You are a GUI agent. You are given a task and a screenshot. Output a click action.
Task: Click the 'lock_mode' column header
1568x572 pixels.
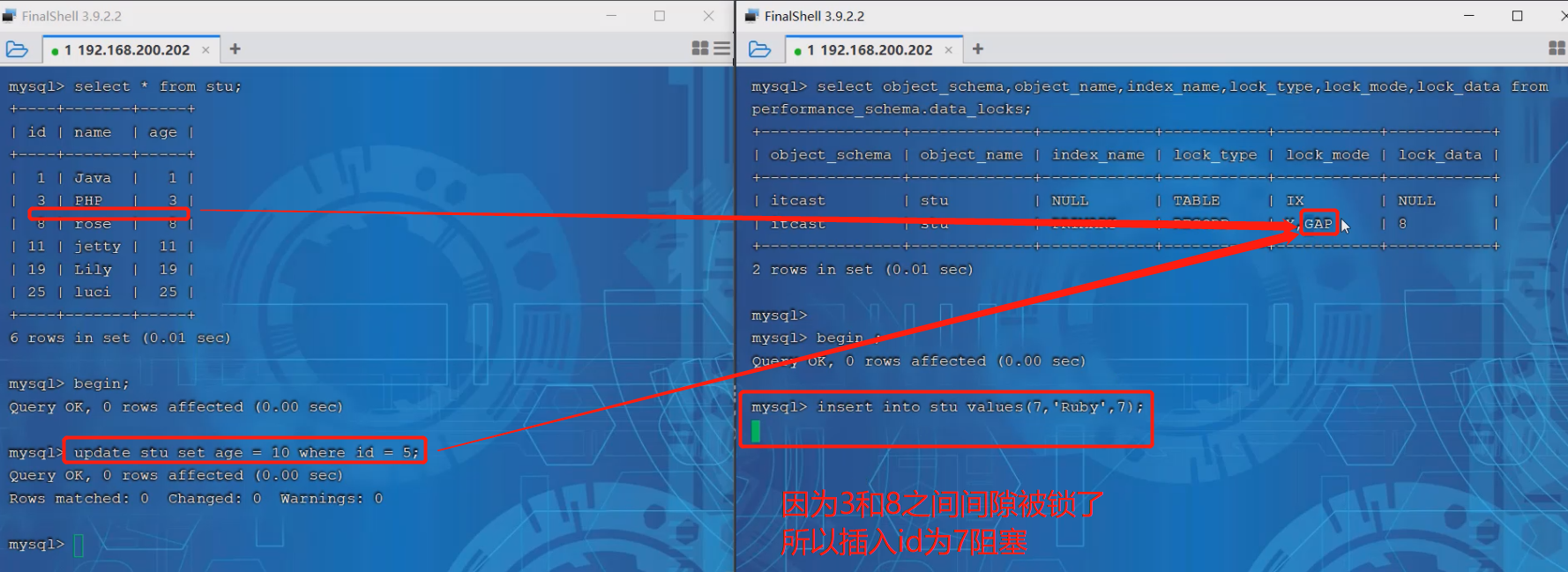tap(1328, 155)
